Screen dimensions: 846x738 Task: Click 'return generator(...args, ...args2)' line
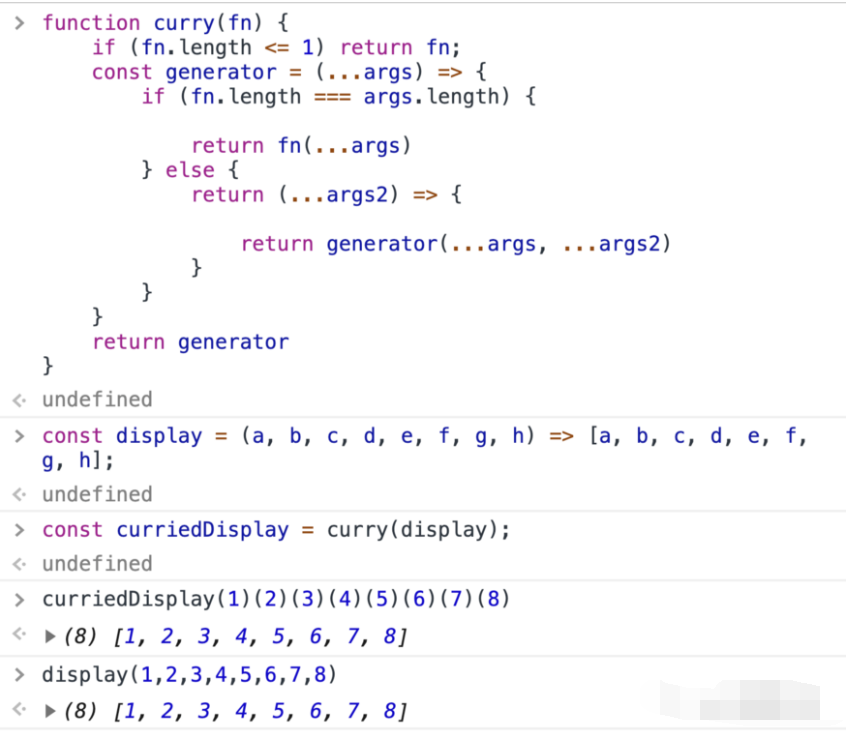[x=456, y=244]
